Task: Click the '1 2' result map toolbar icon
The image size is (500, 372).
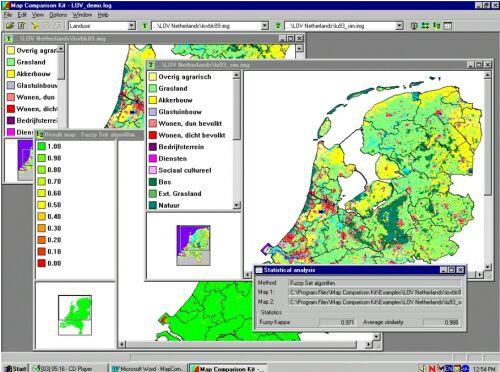Action: (x=437, y=26)
